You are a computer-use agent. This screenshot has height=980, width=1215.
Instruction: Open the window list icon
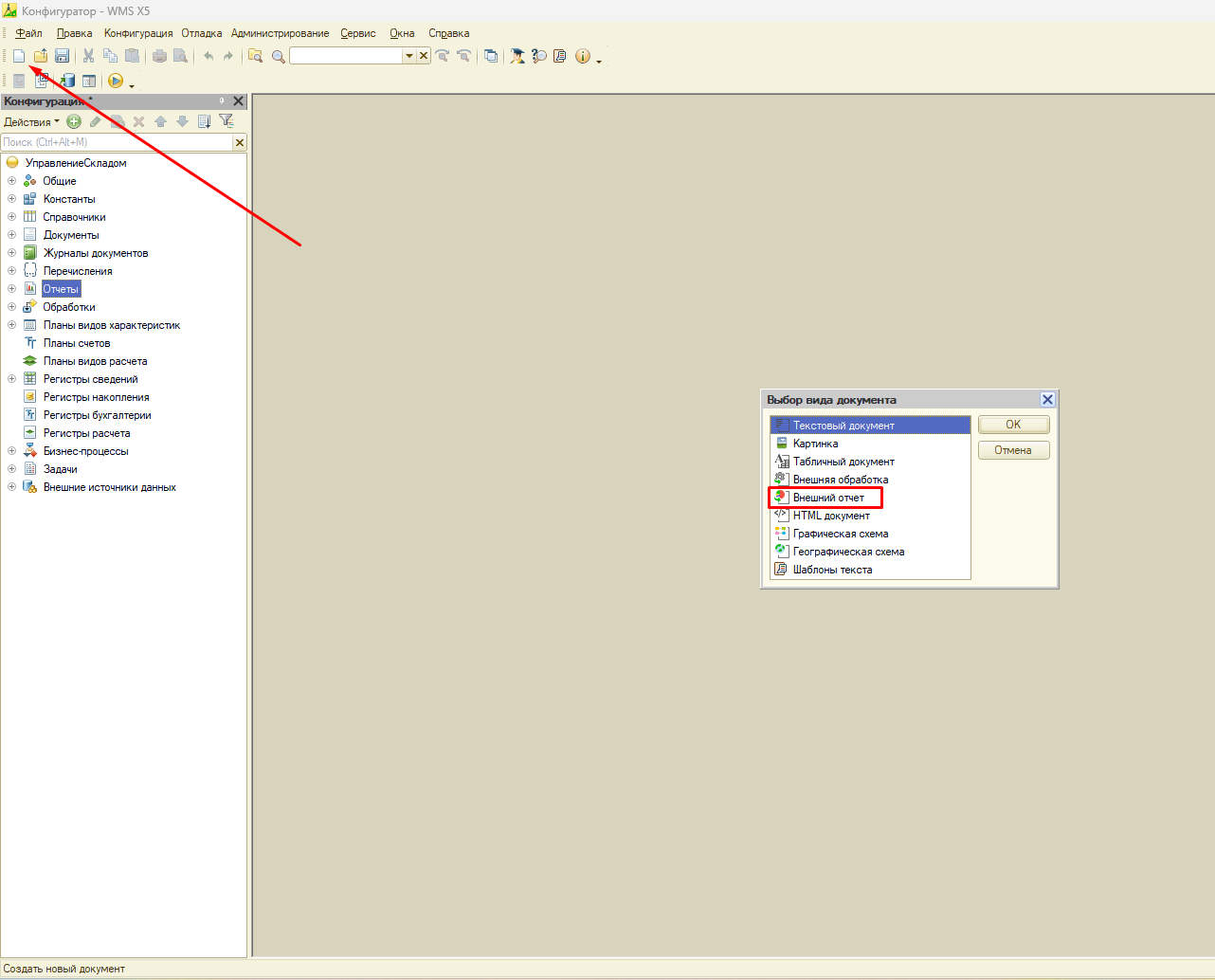pos(491,56)
